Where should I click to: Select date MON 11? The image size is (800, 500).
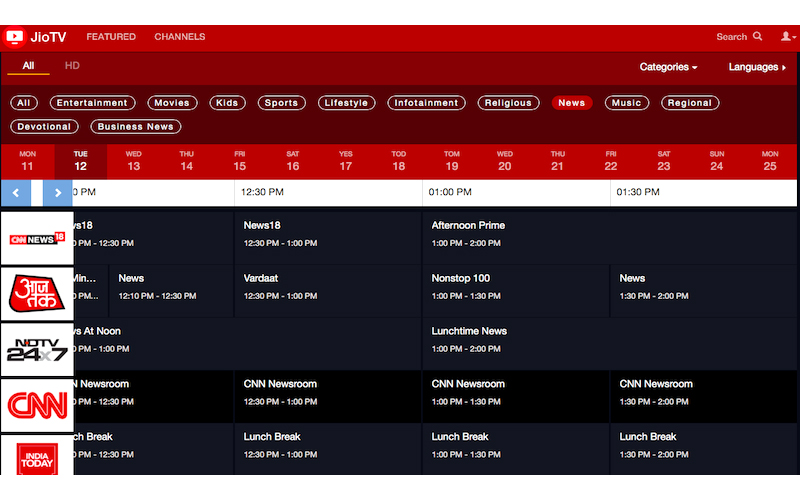[28, 161]
